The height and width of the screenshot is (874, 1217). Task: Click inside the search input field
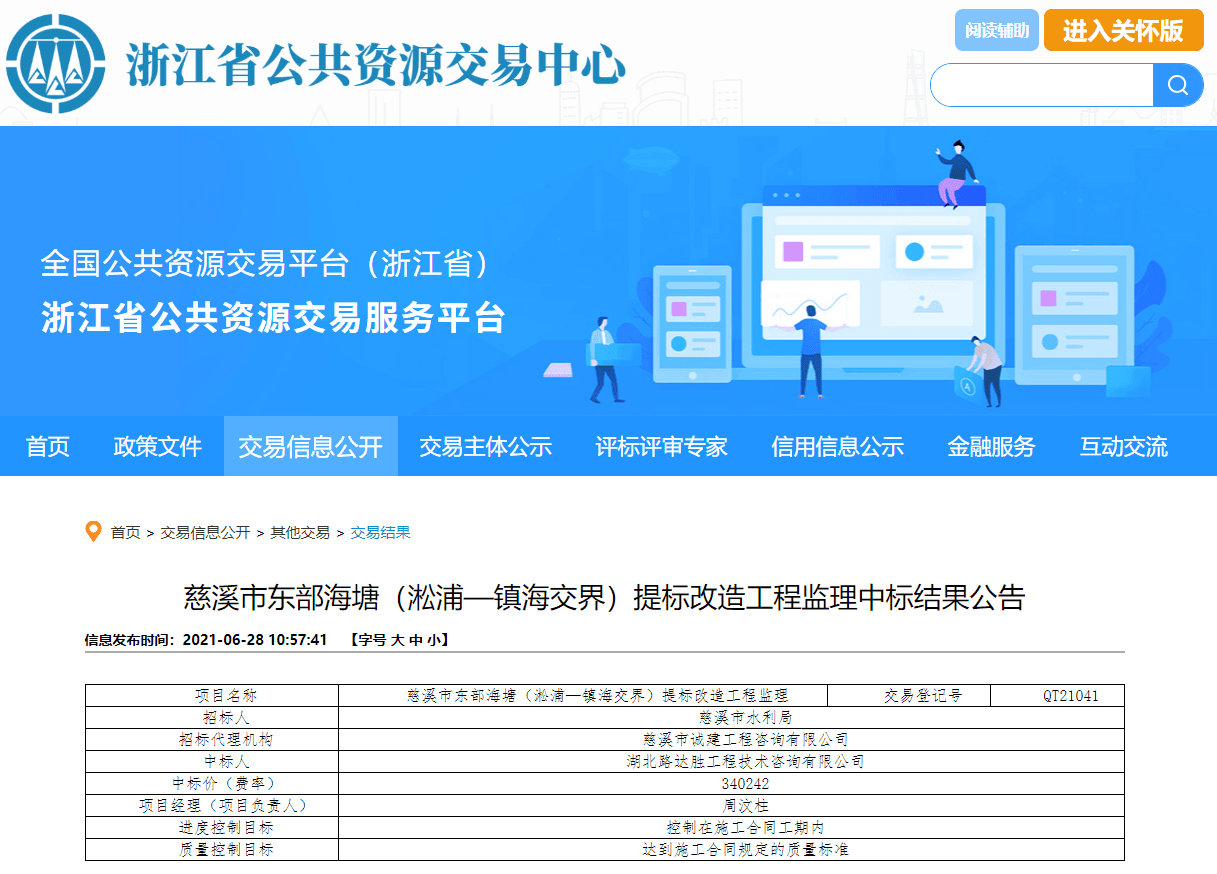[x=1042, y=85]
